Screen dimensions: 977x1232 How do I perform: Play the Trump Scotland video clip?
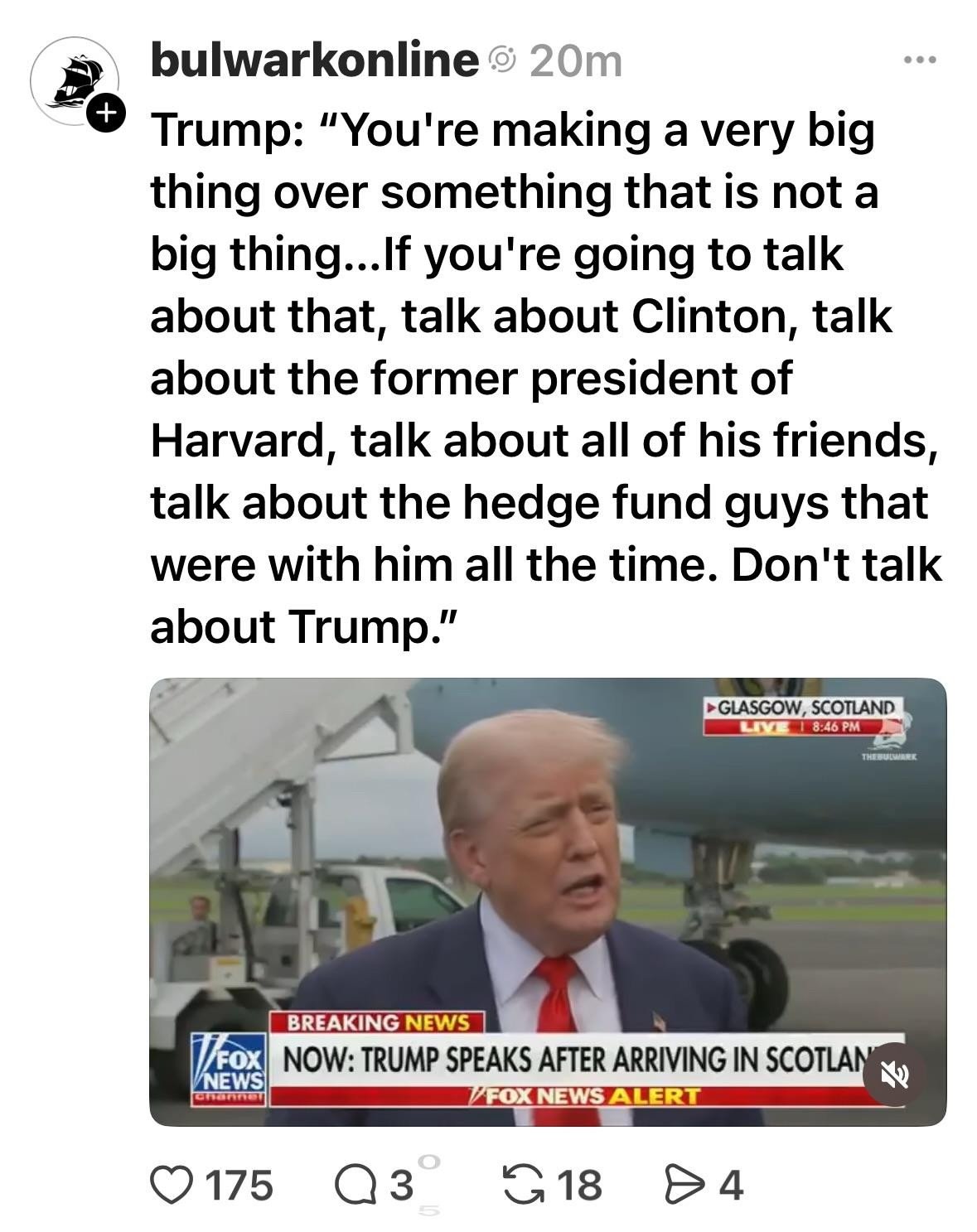(548, 901)
